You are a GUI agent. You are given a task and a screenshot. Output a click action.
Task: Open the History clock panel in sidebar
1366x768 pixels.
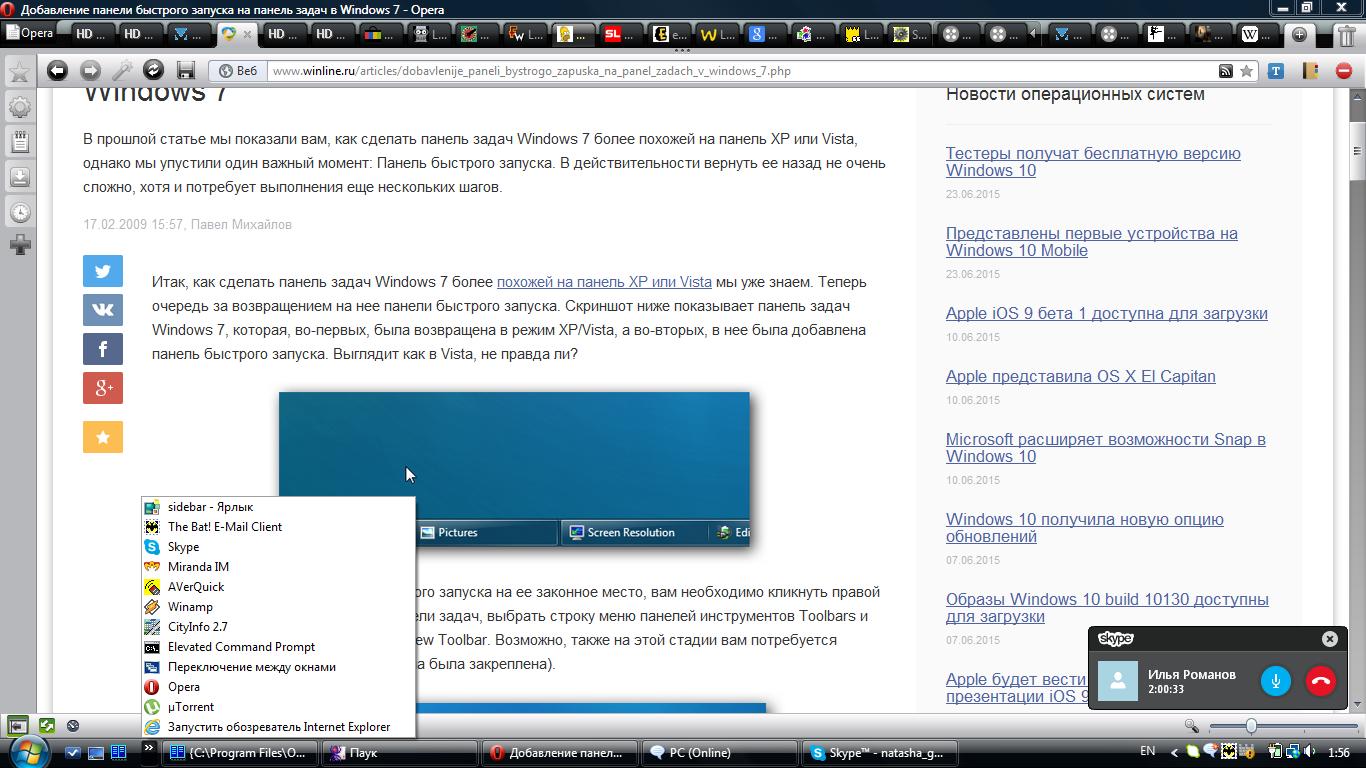tap(19, 212)
